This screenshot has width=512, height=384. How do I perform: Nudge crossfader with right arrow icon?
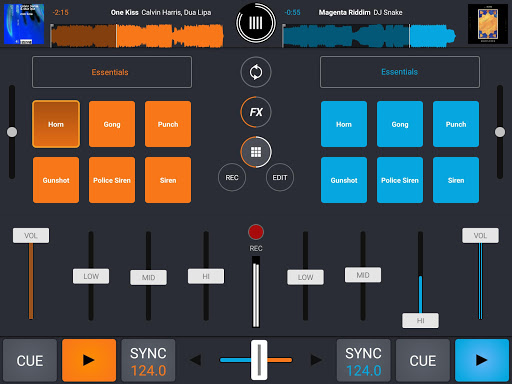(316, 360)
